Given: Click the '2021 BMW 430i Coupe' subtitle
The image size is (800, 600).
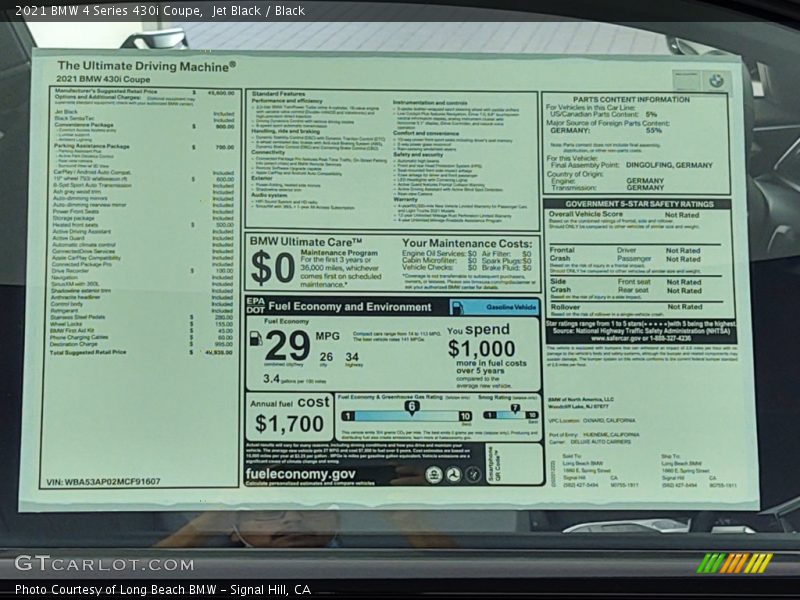Looking at the screenshot, I should pyautogui.click(x=103, y=79).
